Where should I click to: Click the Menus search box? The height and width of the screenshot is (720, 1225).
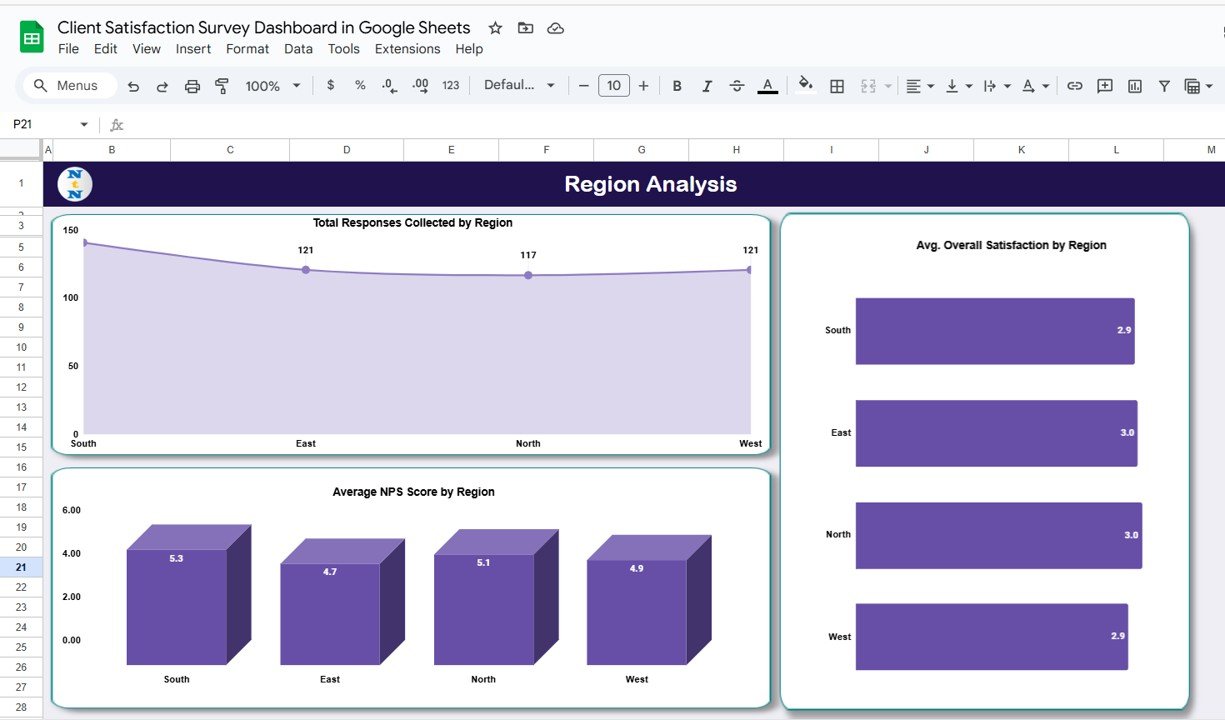[x=68, y=86]
